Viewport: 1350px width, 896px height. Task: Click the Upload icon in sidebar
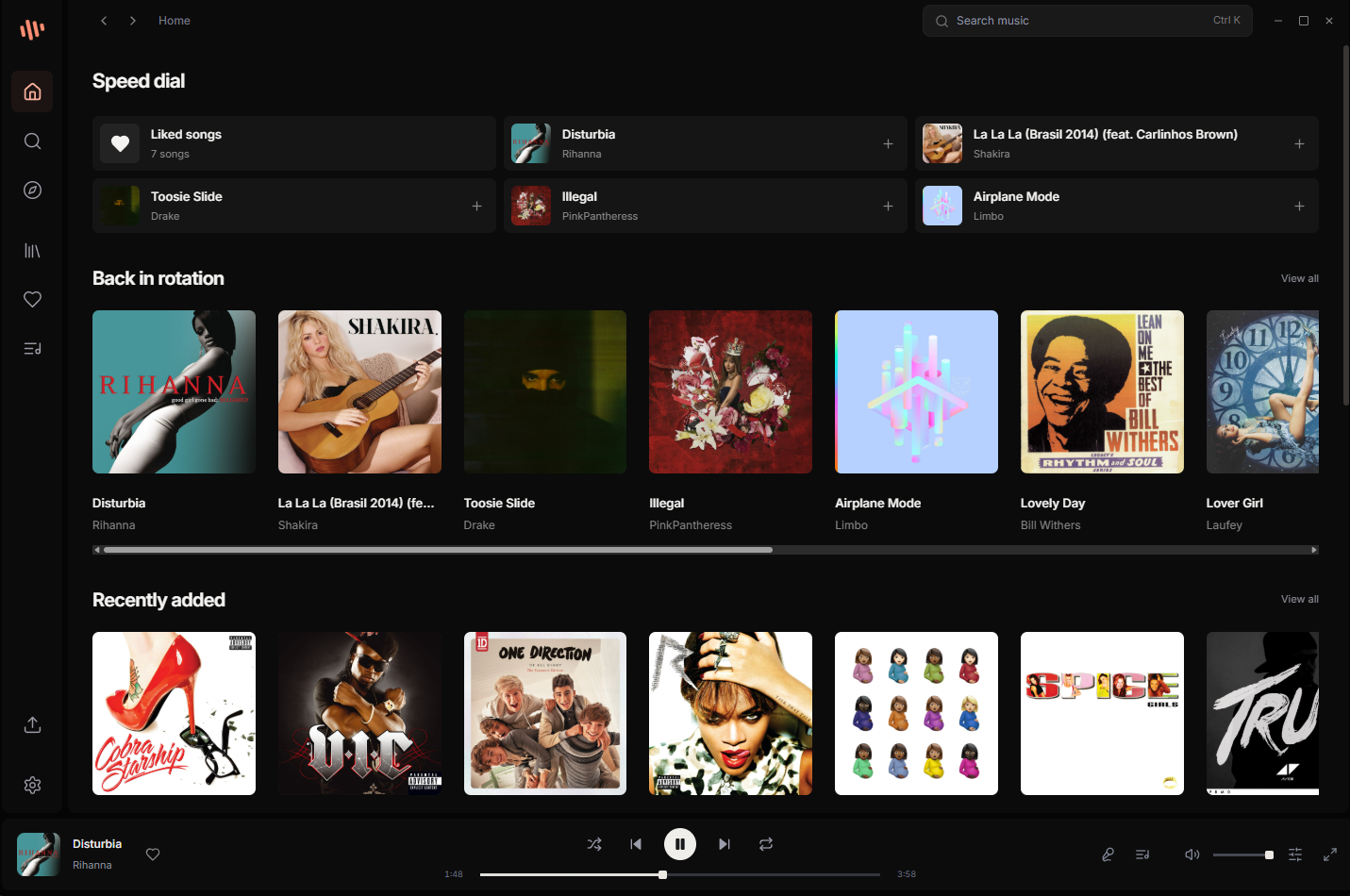pos(32,725)
